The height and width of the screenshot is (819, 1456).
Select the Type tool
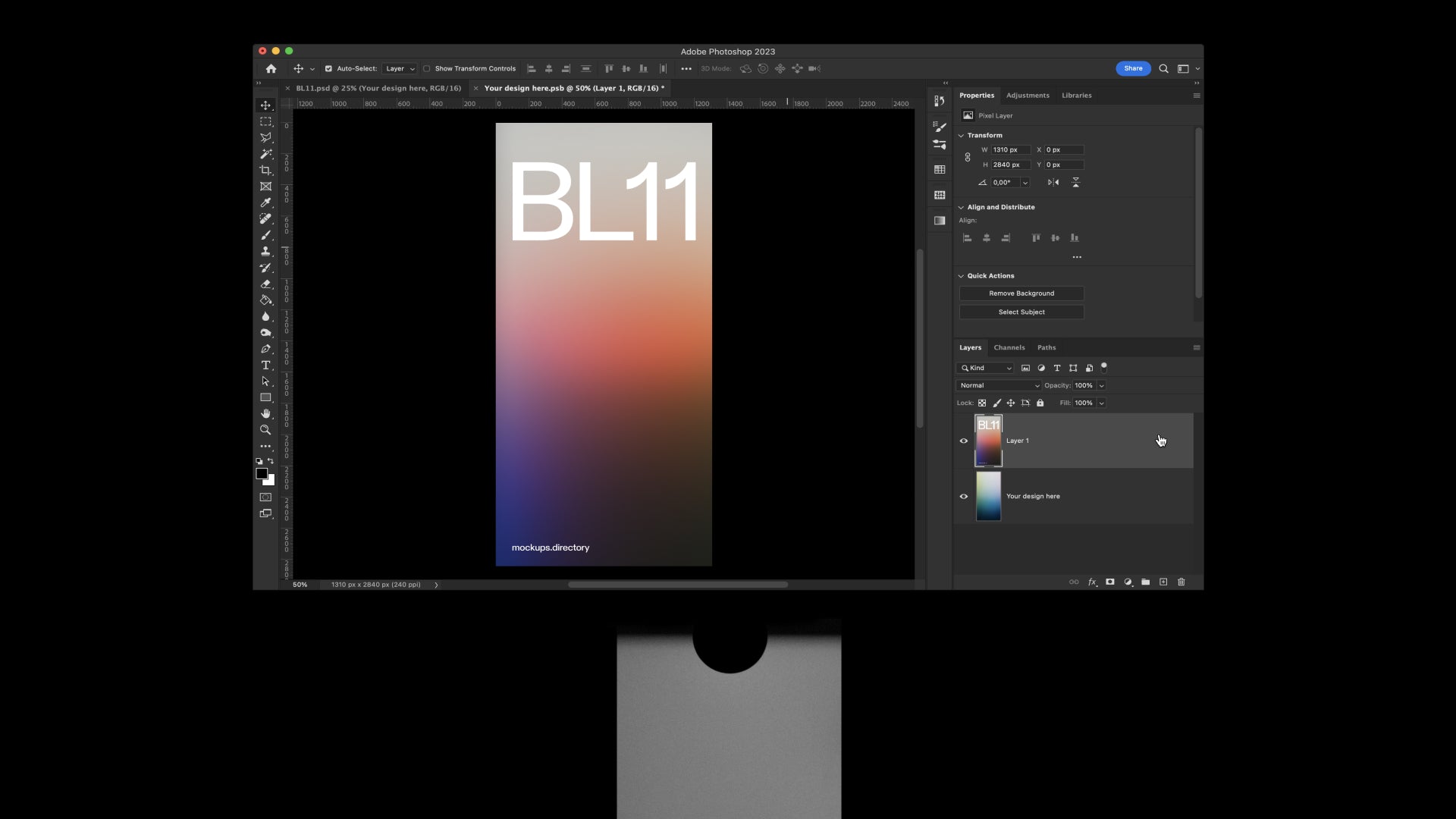265,365
